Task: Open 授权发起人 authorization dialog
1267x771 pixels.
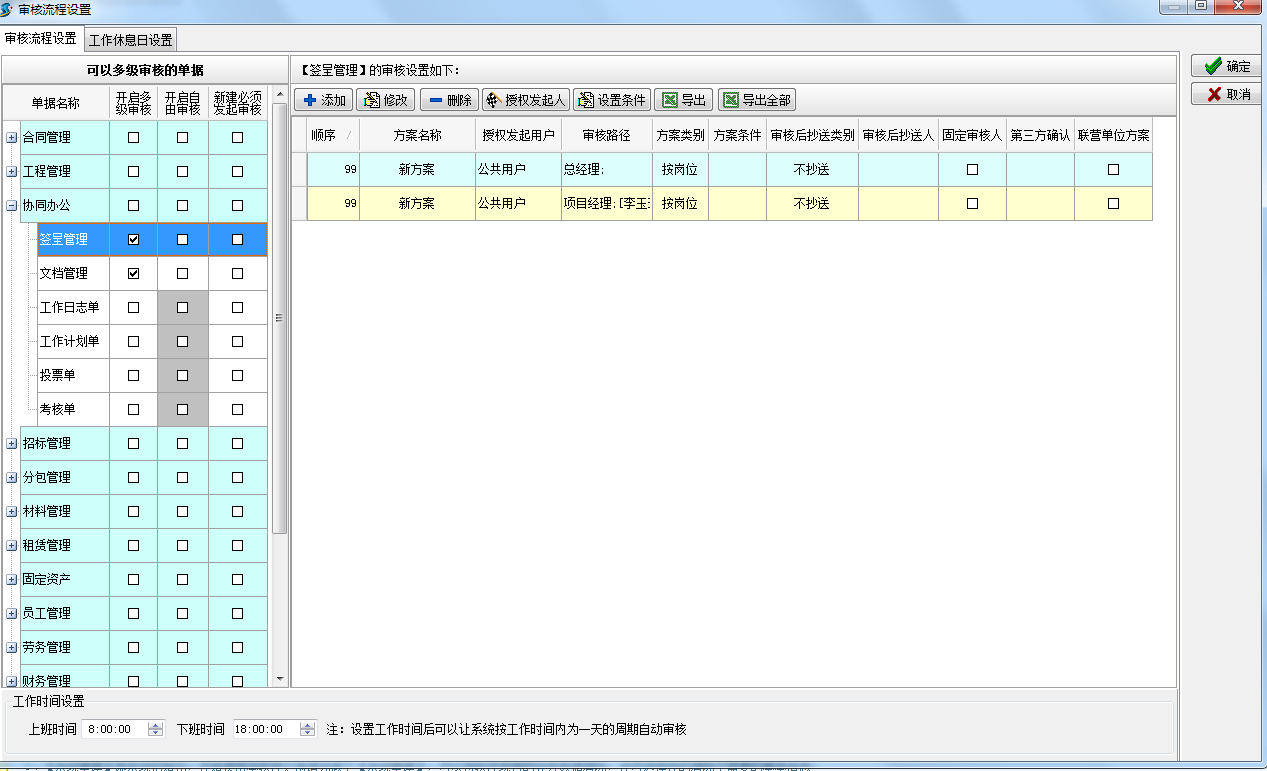Action: [x=526, y=100]
